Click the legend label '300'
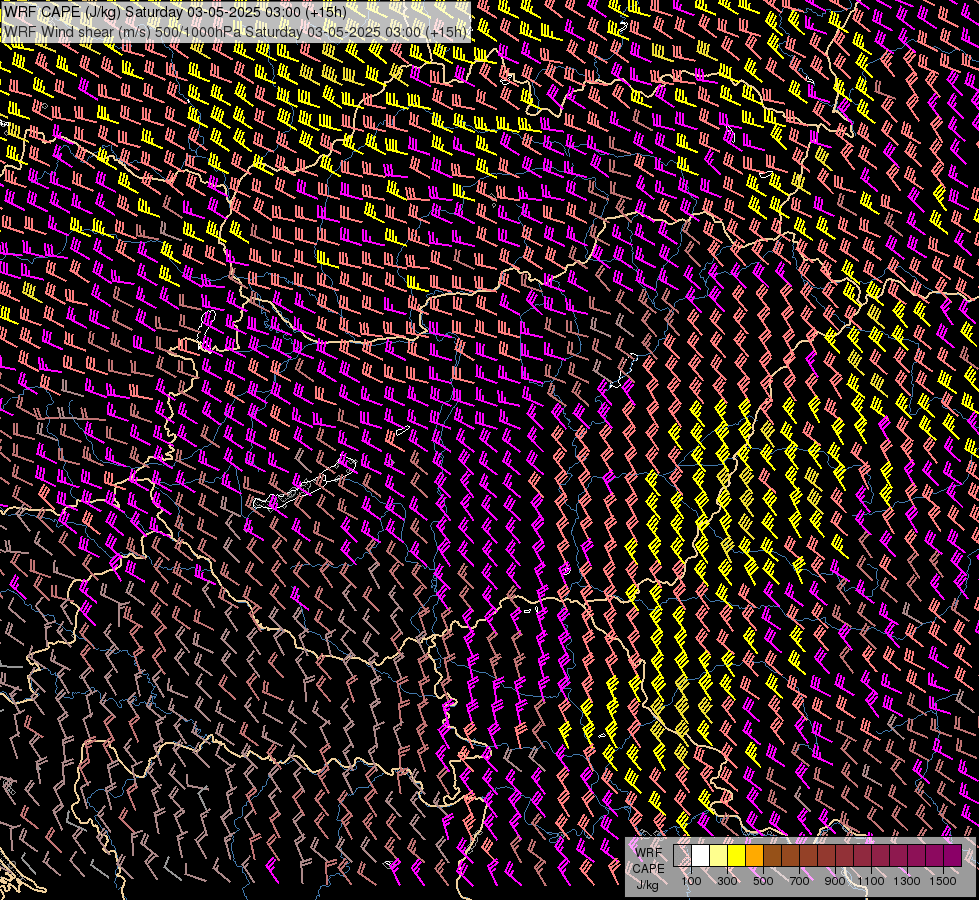 [x=727, y=881]
